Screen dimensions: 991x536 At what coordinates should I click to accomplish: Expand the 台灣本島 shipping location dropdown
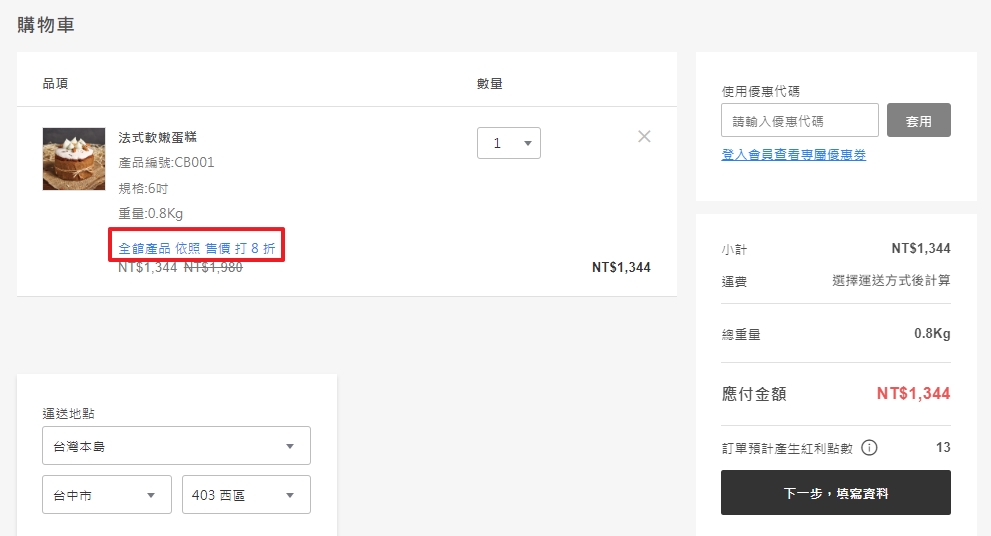click(176, 446)
